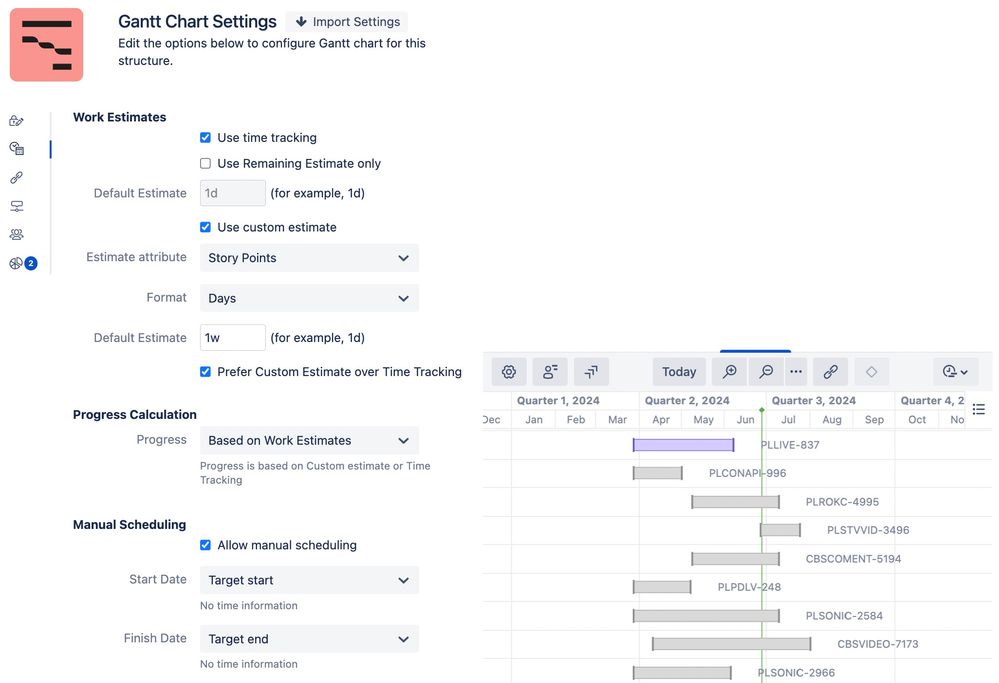The height and width of the screenshot is (683, 999).
Task: Zoom in on the Gantt timeline
Action: (x=729, y=371)
